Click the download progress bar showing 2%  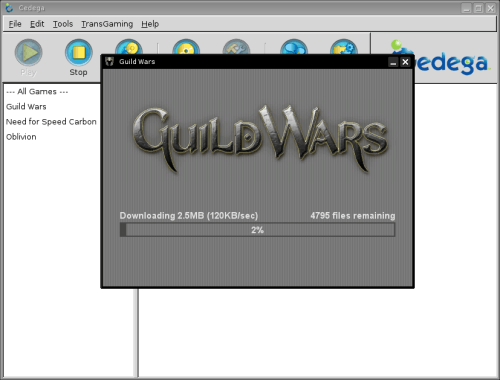(257, 230)
